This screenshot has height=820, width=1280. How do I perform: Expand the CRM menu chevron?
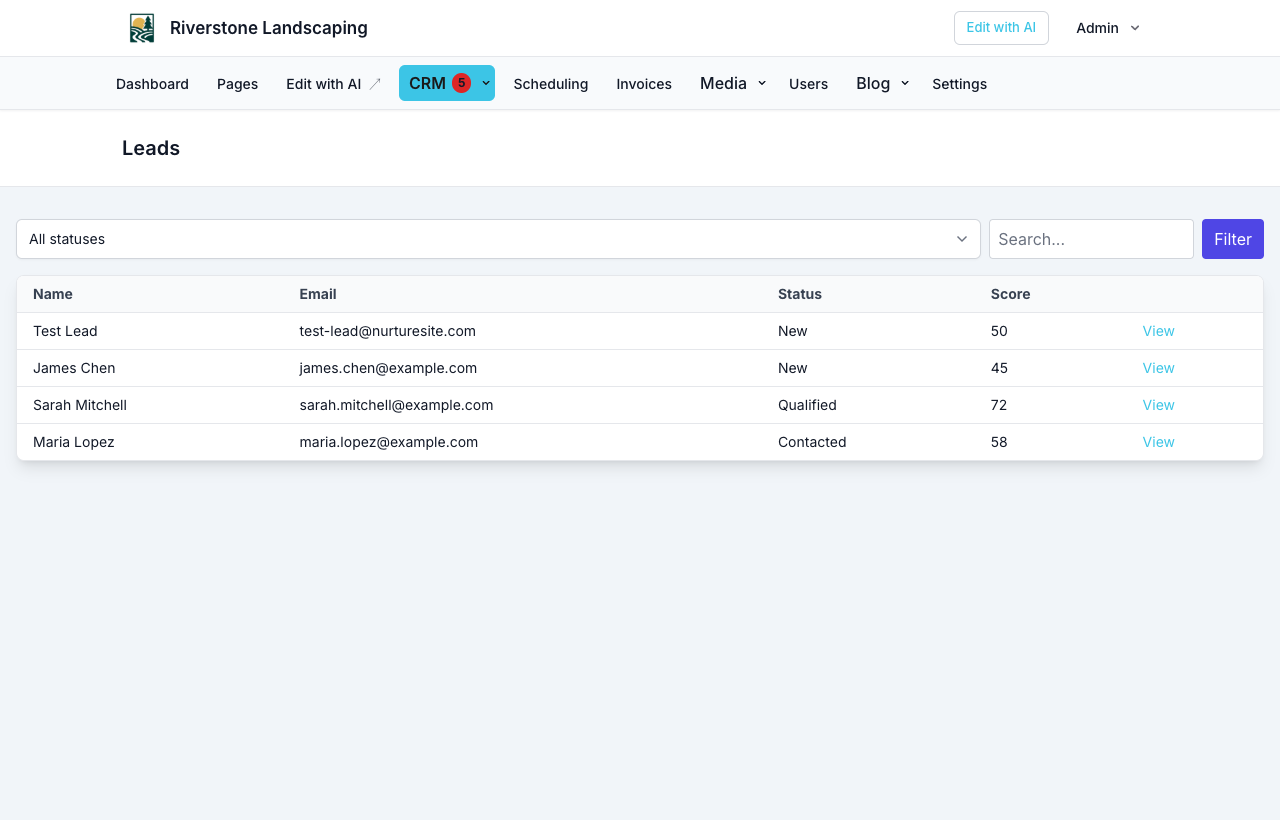[x=486, y=83]
